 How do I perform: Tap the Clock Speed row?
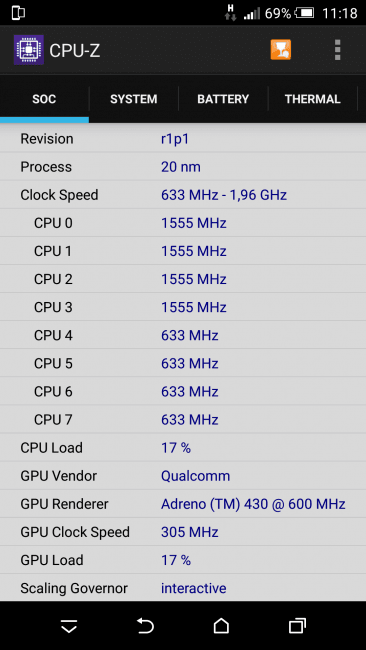183,195
